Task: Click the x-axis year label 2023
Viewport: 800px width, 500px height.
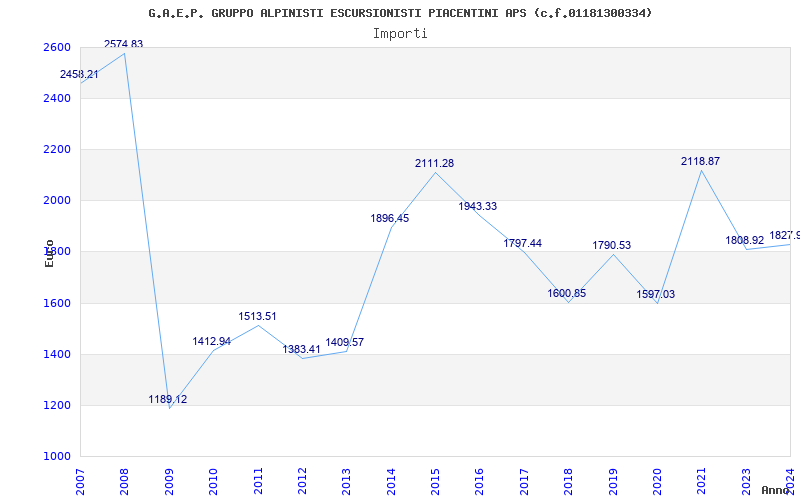Action: coord(746,481)
